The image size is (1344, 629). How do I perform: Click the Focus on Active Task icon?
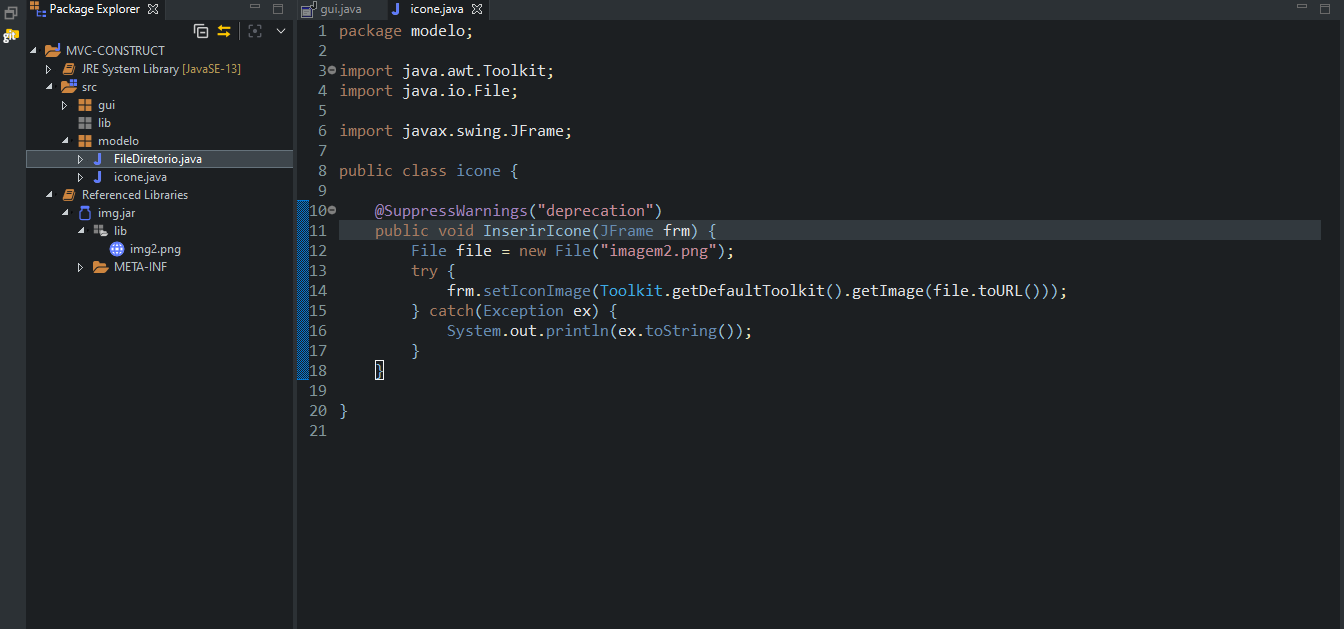click(x=255, y=31)
